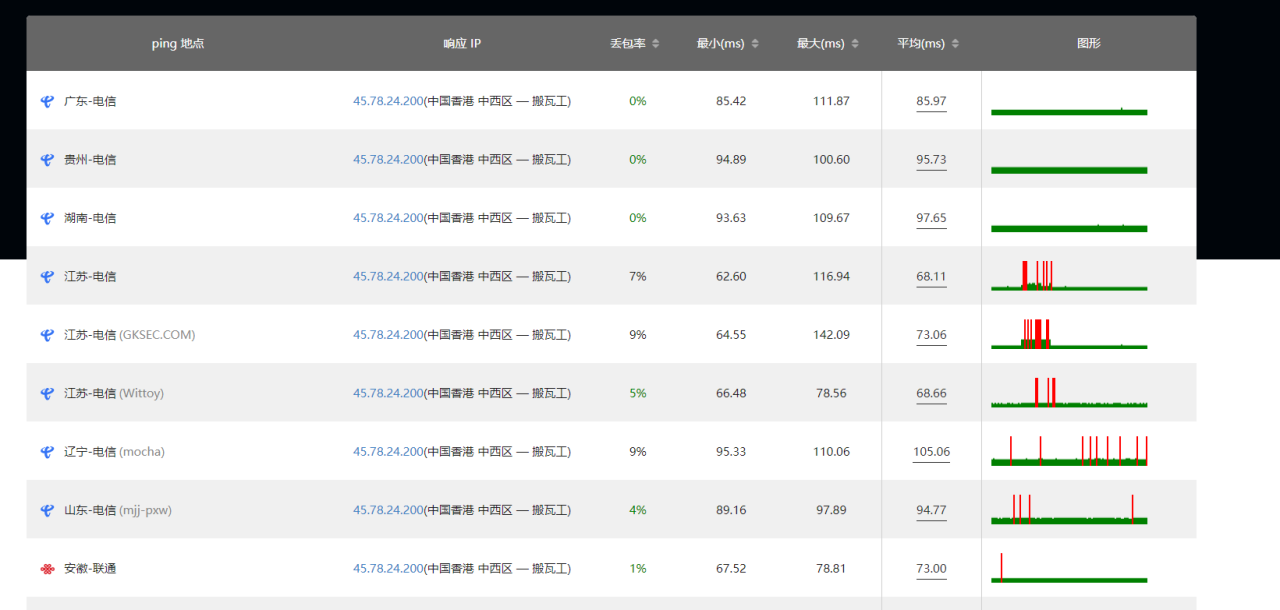Open IP link 45.78.24.200 in 贵州-电信 row
This screenshot has width=1280, height=610.
tap(388, 160)
